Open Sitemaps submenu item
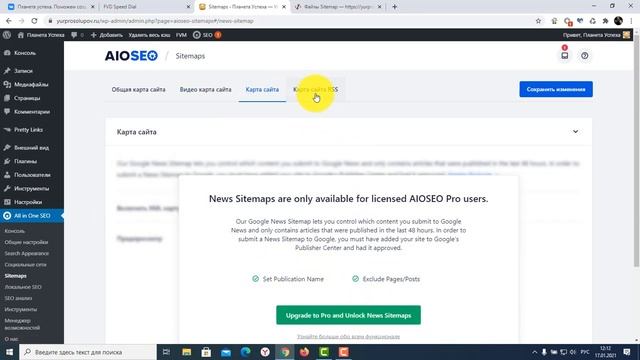Viewport: 640px width, 360px height. click(x=16, y=276)
